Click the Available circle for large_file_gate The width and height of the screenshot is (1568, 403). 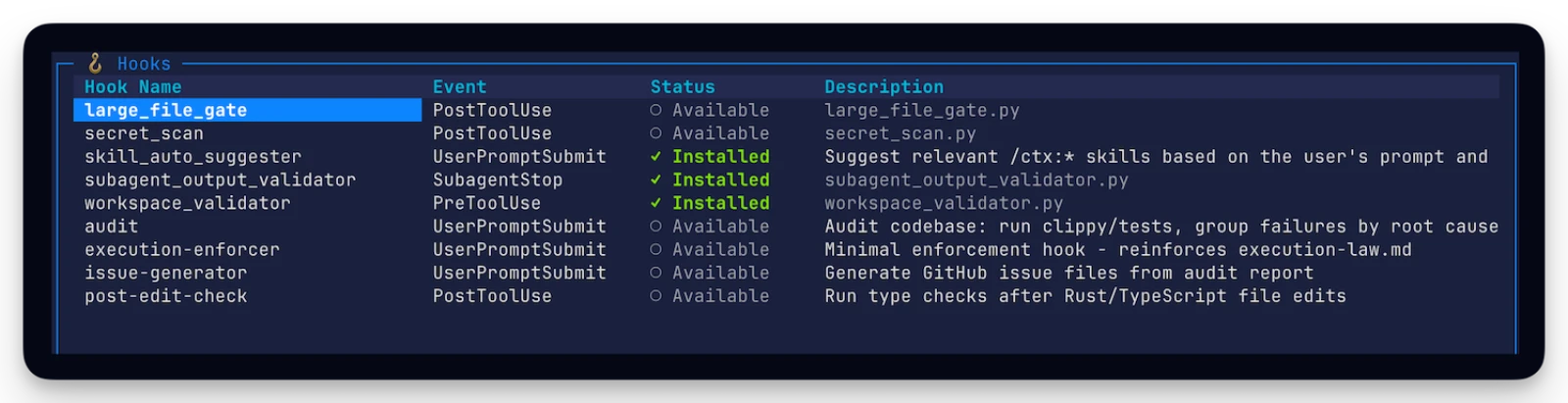[656, 111]
